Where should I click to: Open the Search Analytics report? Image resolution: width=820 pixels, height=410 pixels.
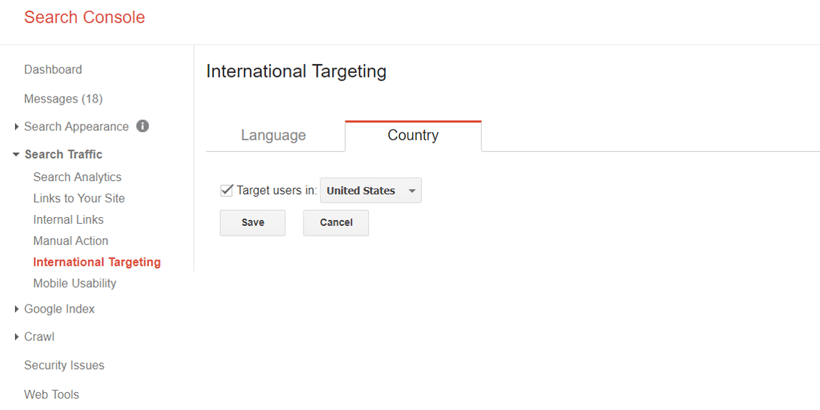(77, 177)
